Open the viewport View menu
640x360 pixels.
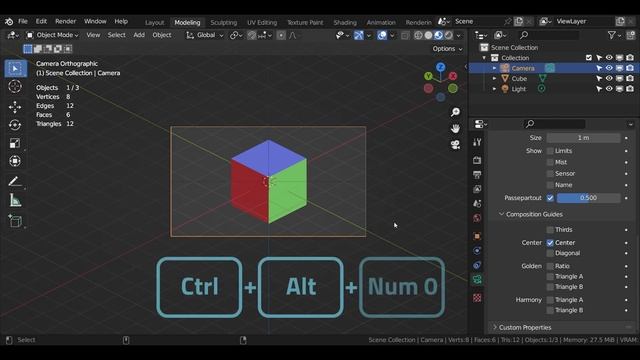(x=93, y=36)
